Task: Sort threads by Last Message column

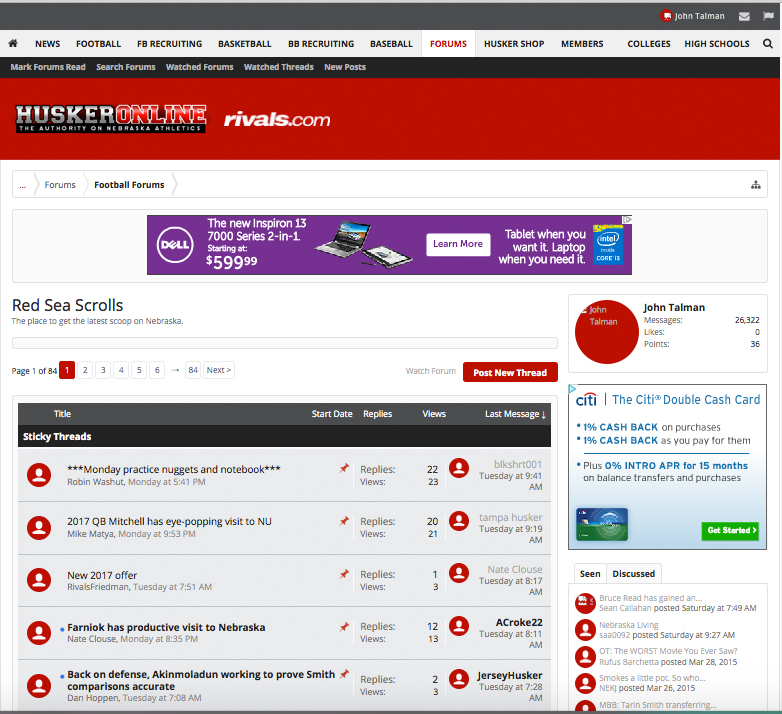Action: coord(515,414)
